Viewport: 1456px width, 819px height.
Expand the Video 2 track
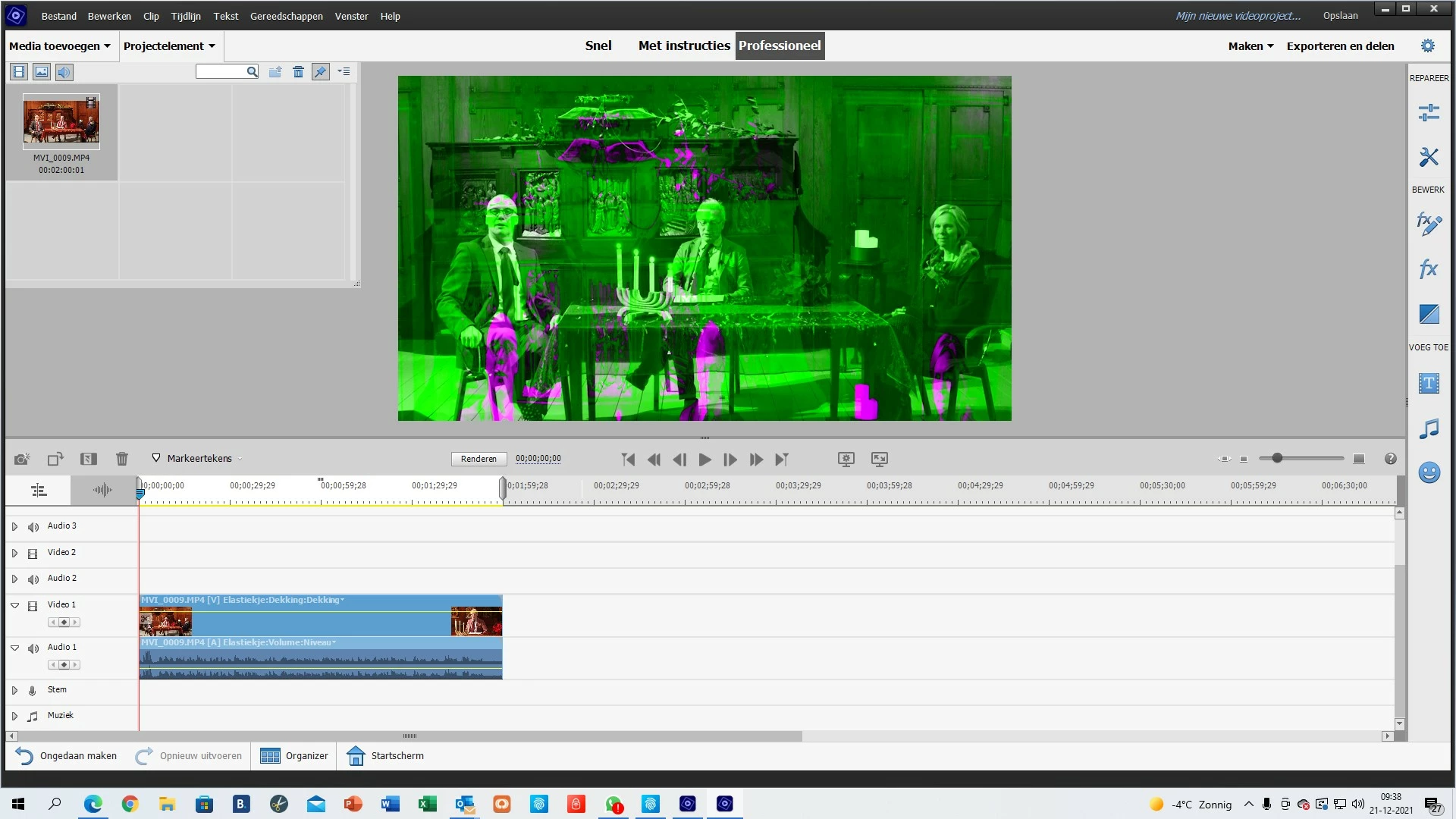click(14, 553)
